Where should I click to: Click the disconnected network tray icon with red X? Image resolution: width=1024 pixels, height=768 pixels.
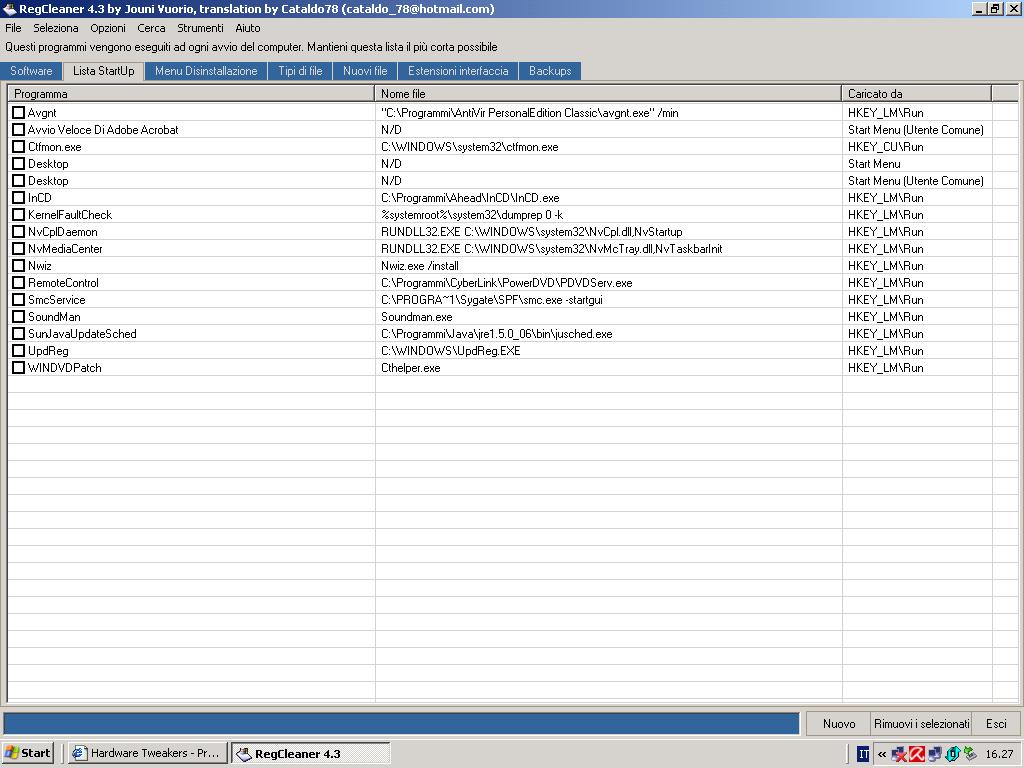[899, 754]
